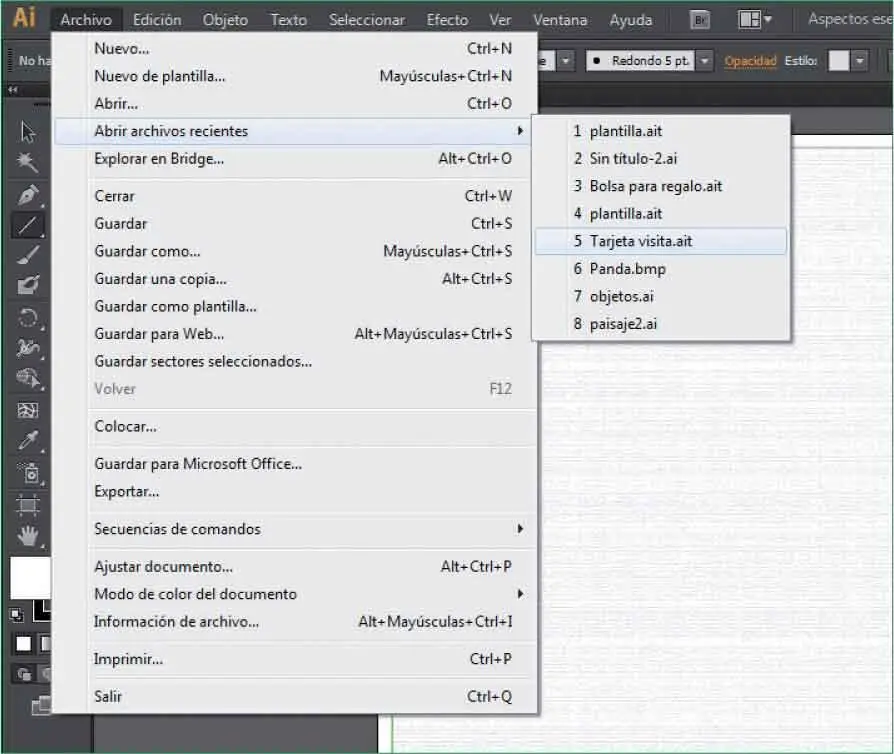Click the Color mode button below swatches
Viewport: 894px width, 754px height.
(23, 644)
